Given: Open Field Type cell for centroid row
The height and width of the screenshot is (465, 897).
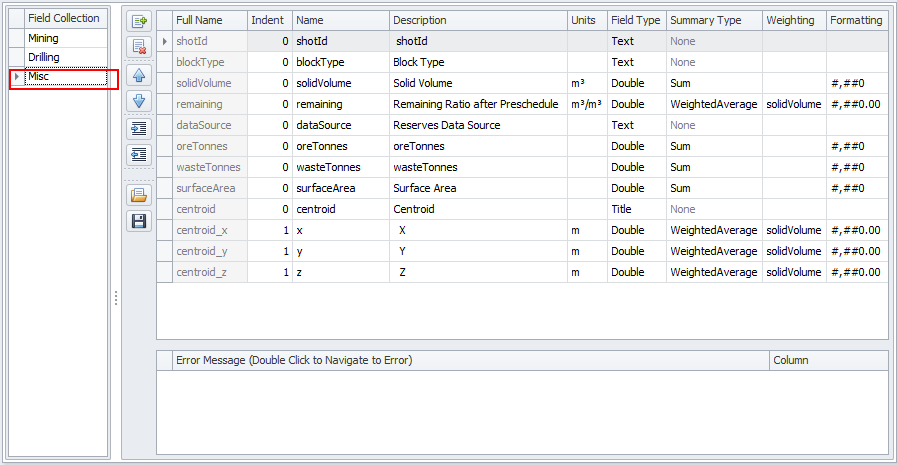Looking at the screenshot, I should point(636,209).
